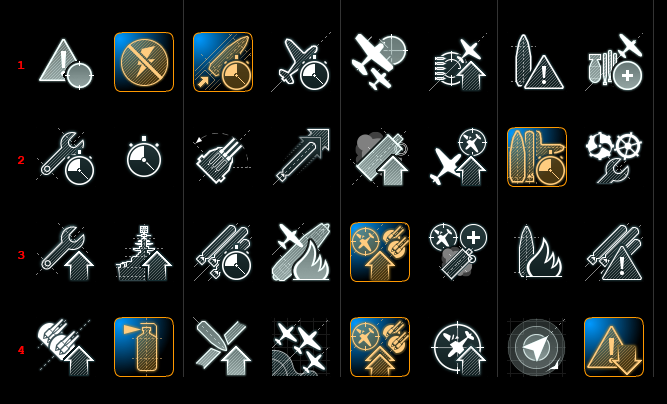
Task: Choose the ship hull with flame skill
Action: click(x=537, y=252)
